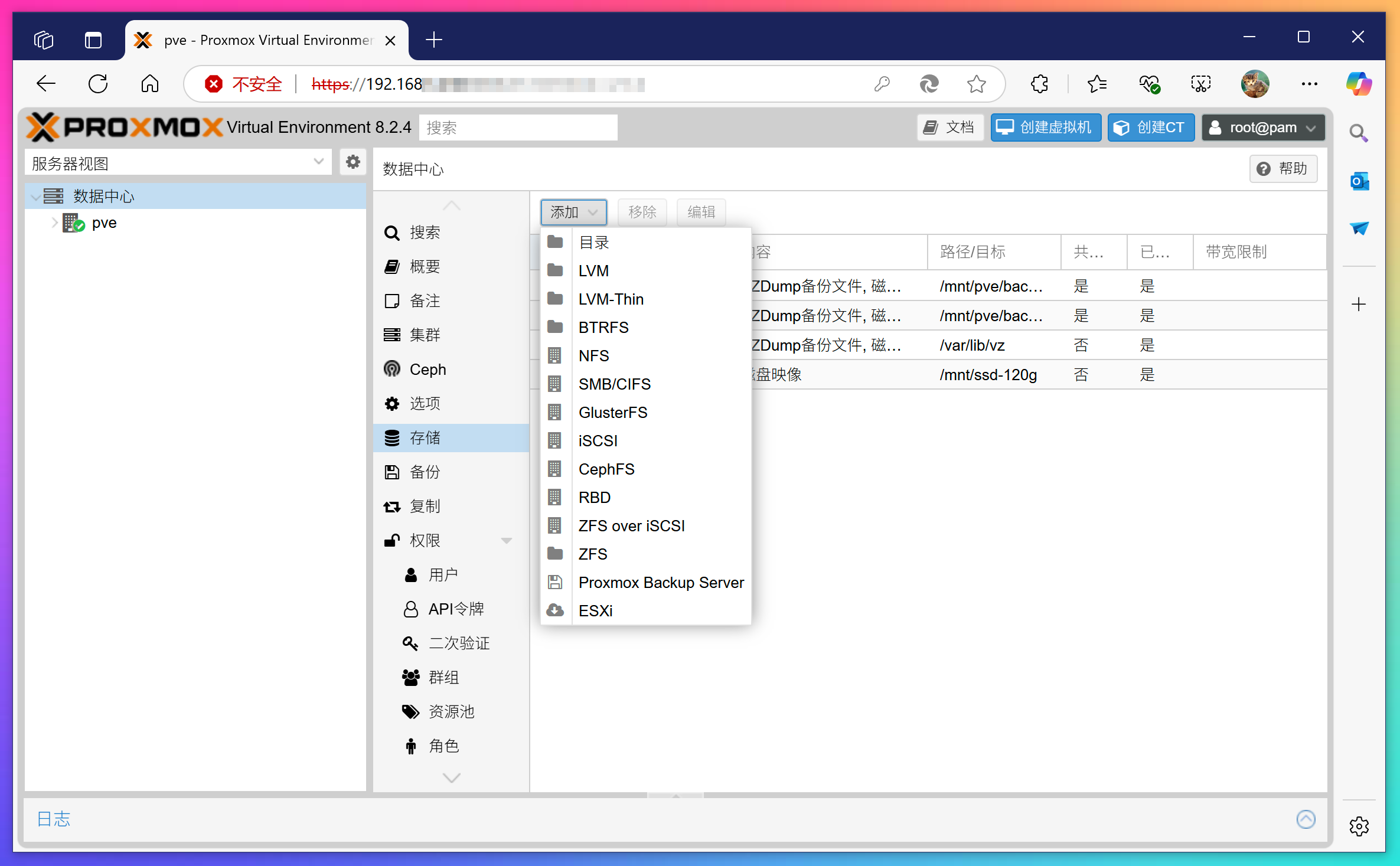The height and width of the screenshot is (866, 1400).
Task: Select ZFS over iSCSI option
Action: 631,526
